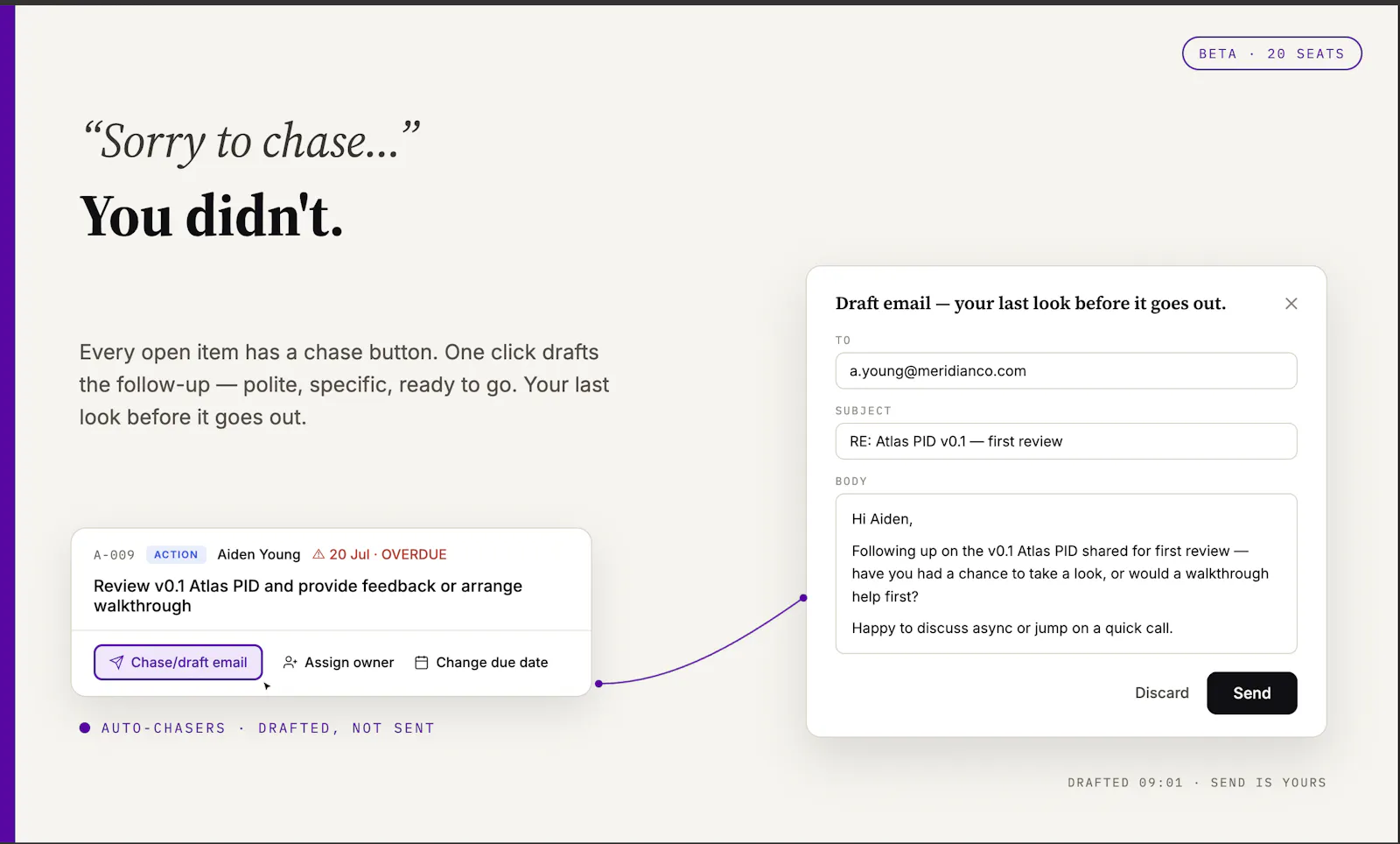Click the overdue warning triangle icon
Viewport: 1400px width, 844px height.
point(318,554)
